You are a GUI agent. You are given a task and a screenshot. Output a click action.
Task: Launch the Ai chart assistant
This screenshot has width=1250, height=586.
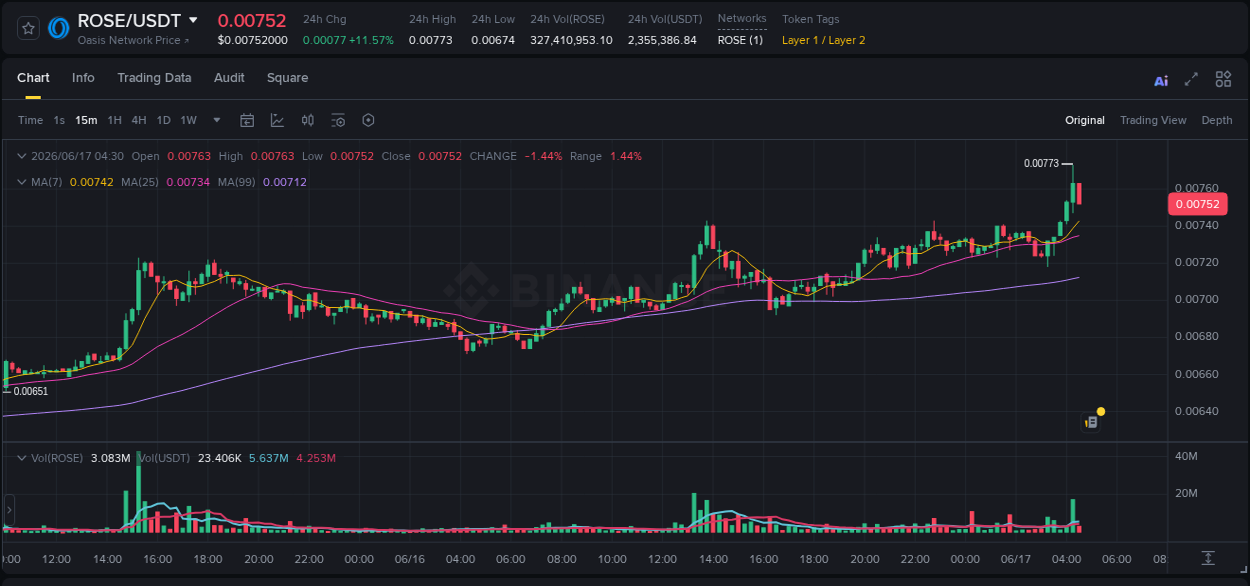point(1161,80)
